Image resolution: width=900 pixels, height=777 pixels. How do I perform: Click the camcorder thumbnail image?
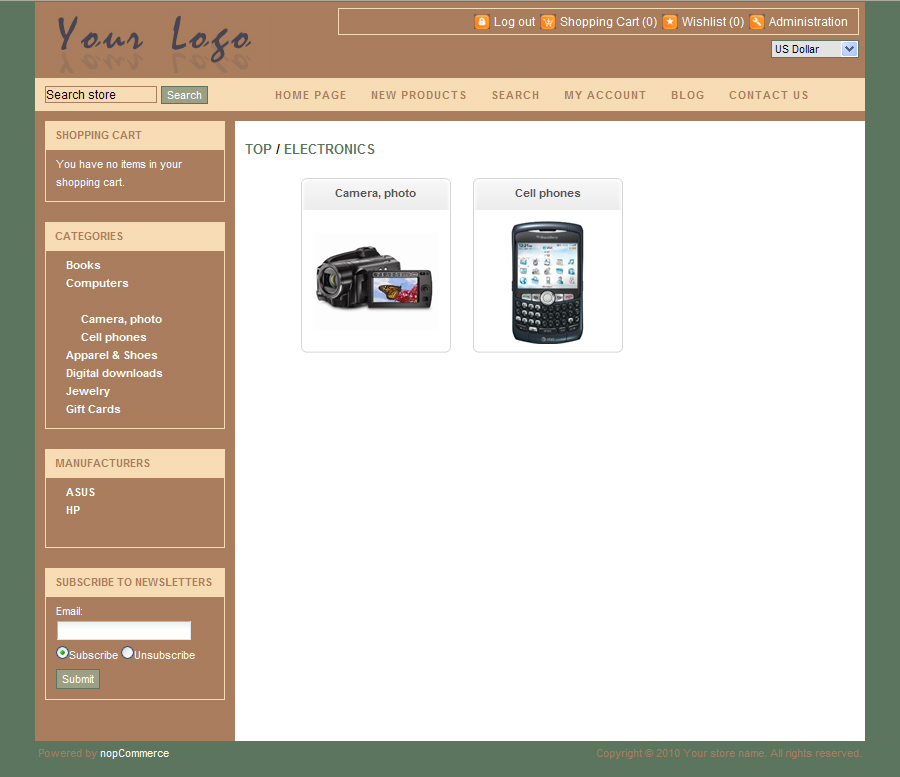coord(375,281)
